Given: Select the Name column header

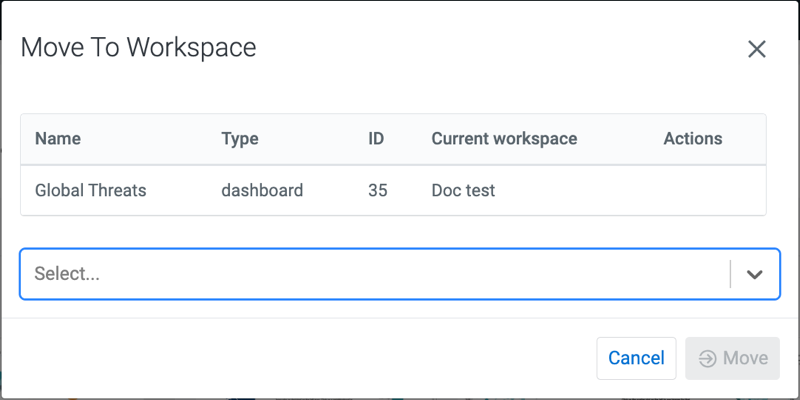Looking at the screenshot, I should coord(58,139).
